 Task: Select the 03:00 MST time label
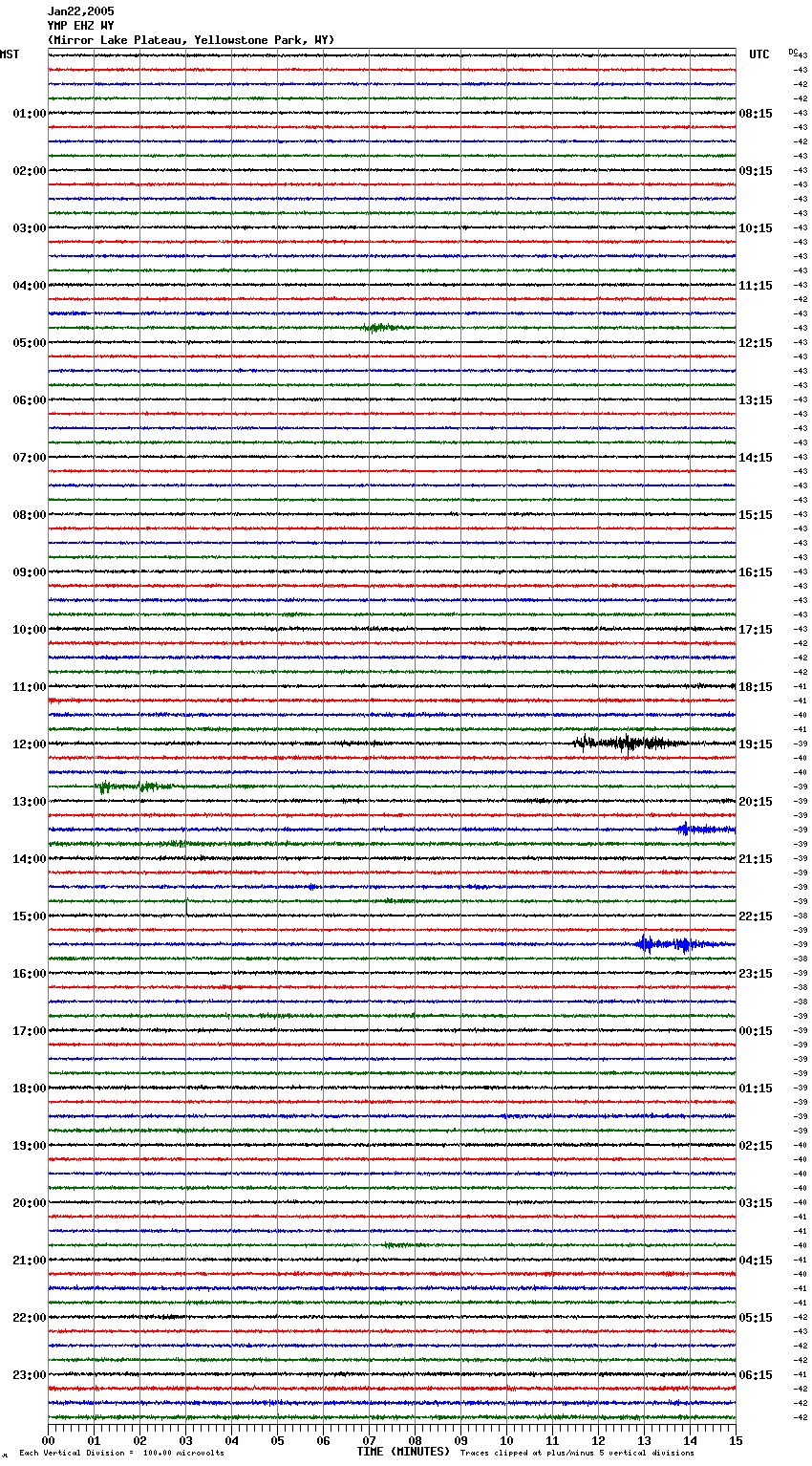30,228
